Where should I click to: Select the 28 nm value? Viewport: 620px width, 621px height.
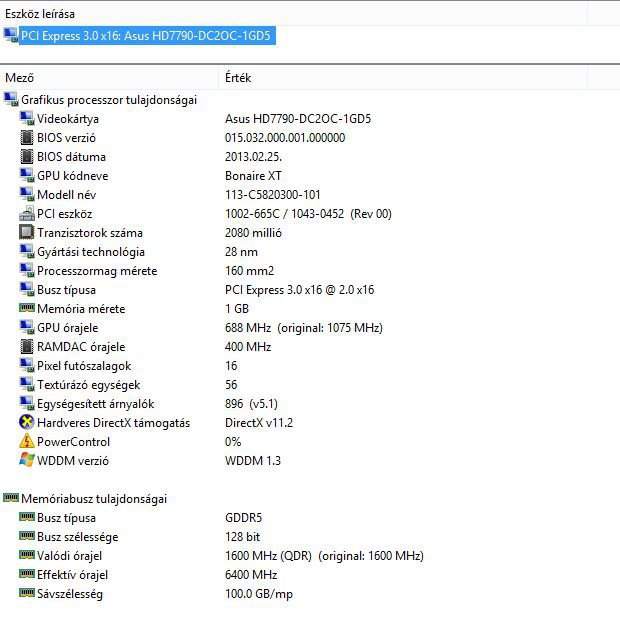(241, 252)
